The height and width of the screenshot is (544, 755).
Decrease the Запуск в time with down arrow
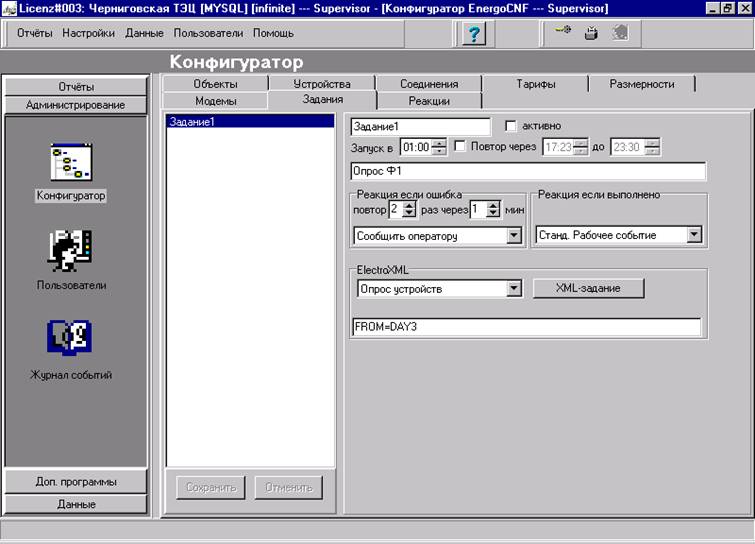click(439, 151)
